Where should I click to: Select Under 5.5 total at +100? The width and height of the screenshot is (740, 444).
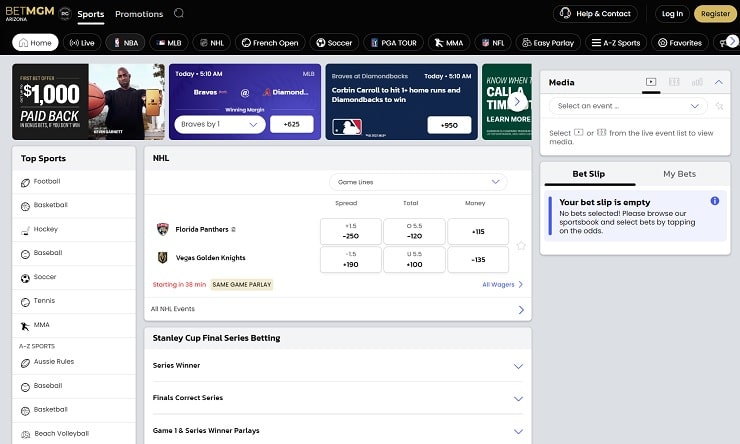click(414, 260)
